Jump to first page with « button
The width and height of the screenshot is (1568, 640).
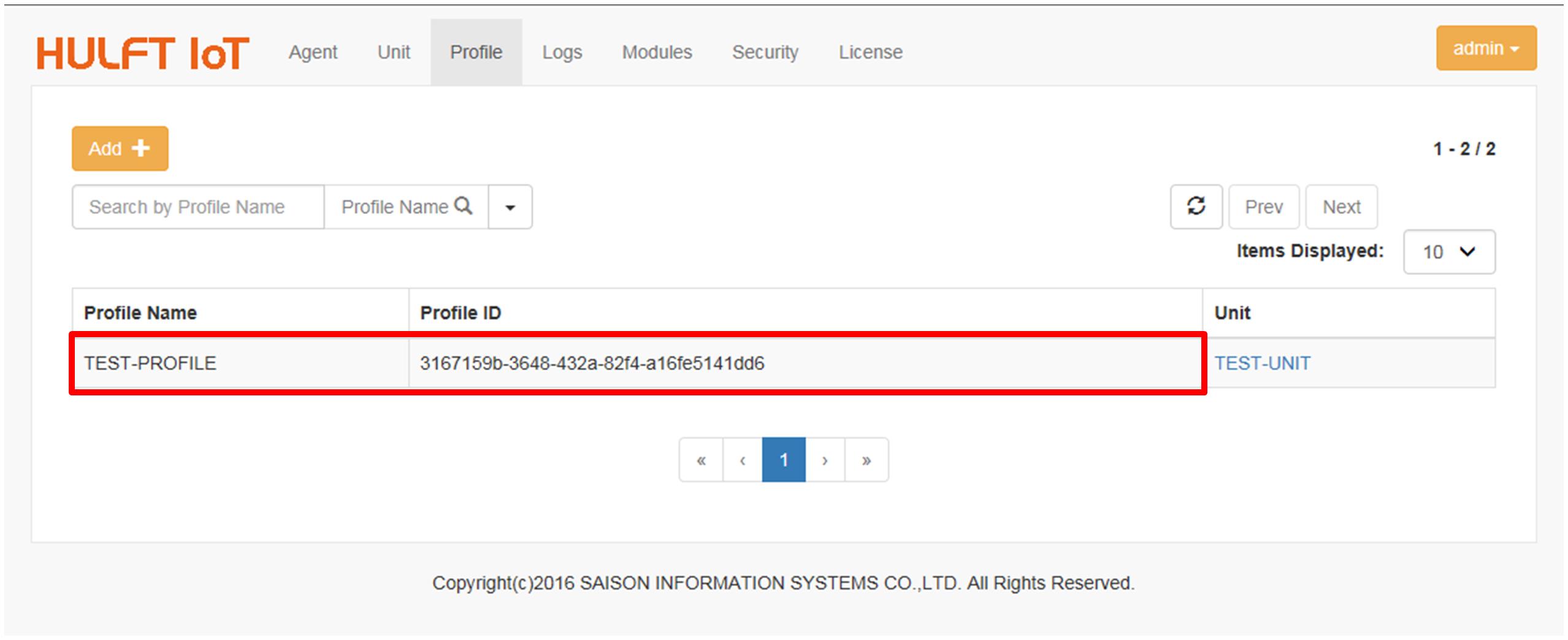coord(701,460)
